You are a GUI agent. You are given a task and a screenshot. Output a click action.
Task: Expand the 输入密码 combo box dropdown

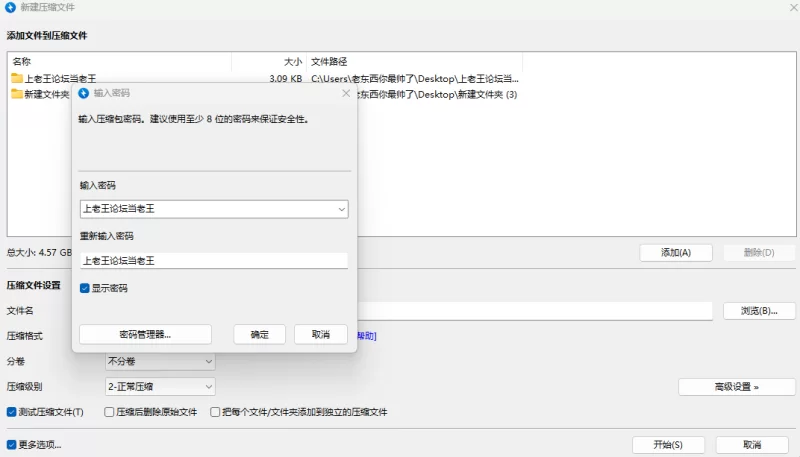[x=341, y=209]
